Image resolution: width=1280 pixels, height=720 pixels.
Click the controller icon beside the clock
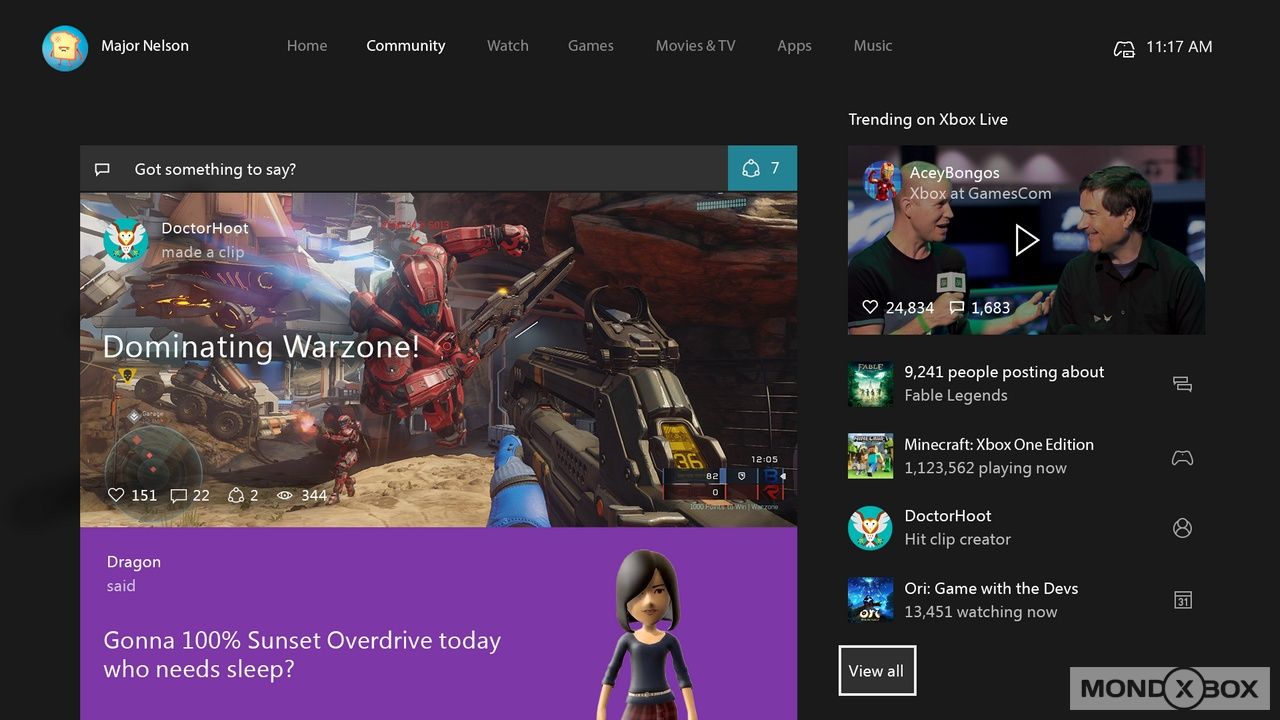pyautogui.click(x=1124, y=48)
